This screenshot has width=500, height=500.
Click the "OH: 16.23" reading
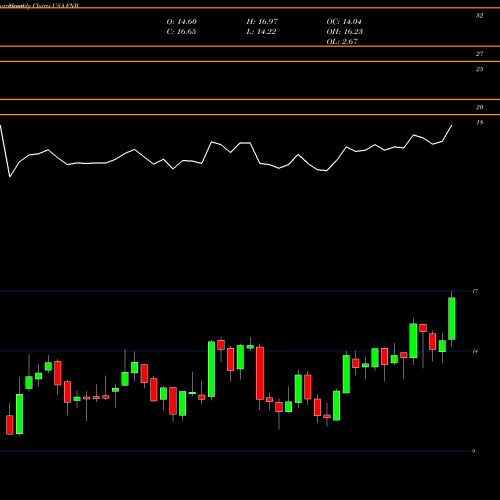(345, 32)
